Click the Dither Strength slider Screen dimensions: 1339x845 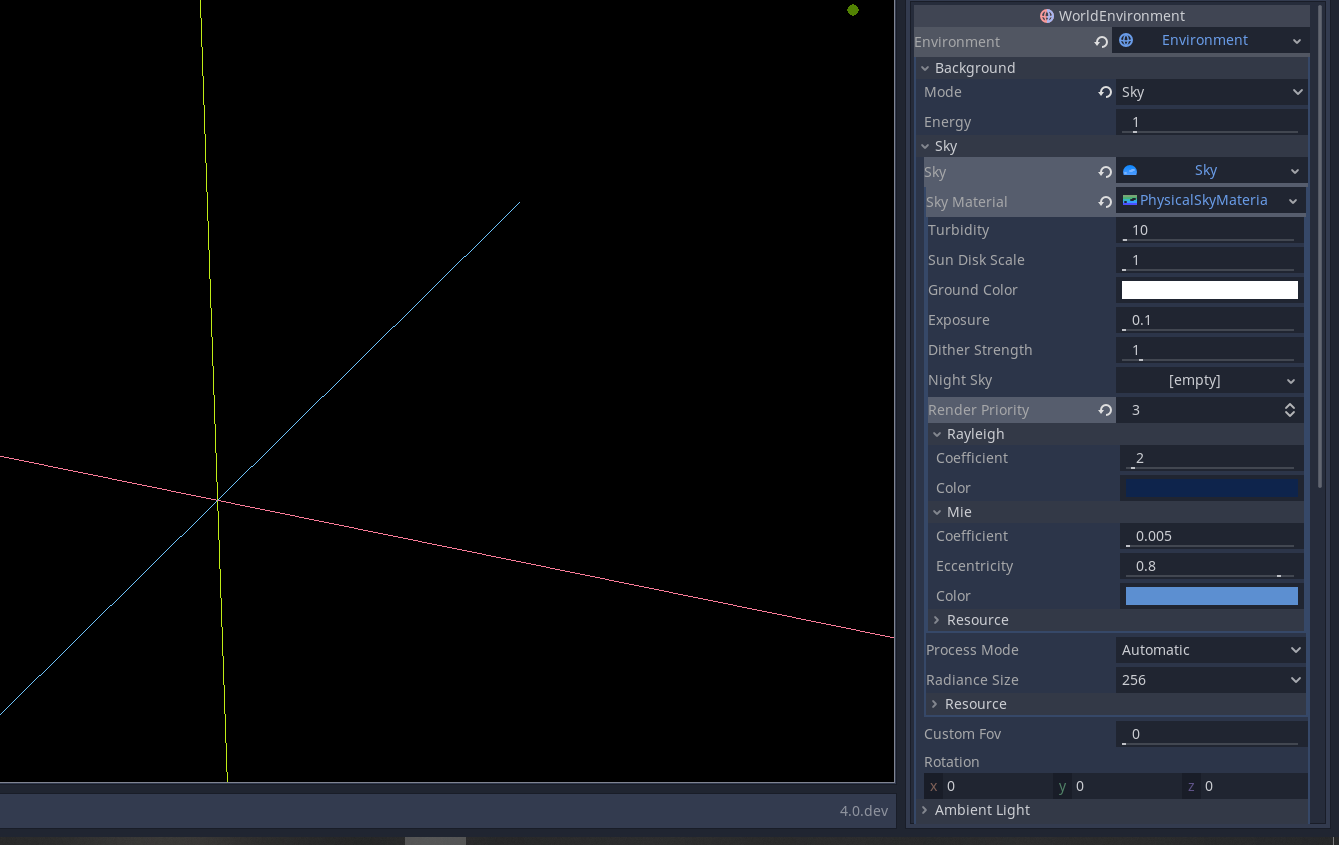click(x=1209, y=350)
